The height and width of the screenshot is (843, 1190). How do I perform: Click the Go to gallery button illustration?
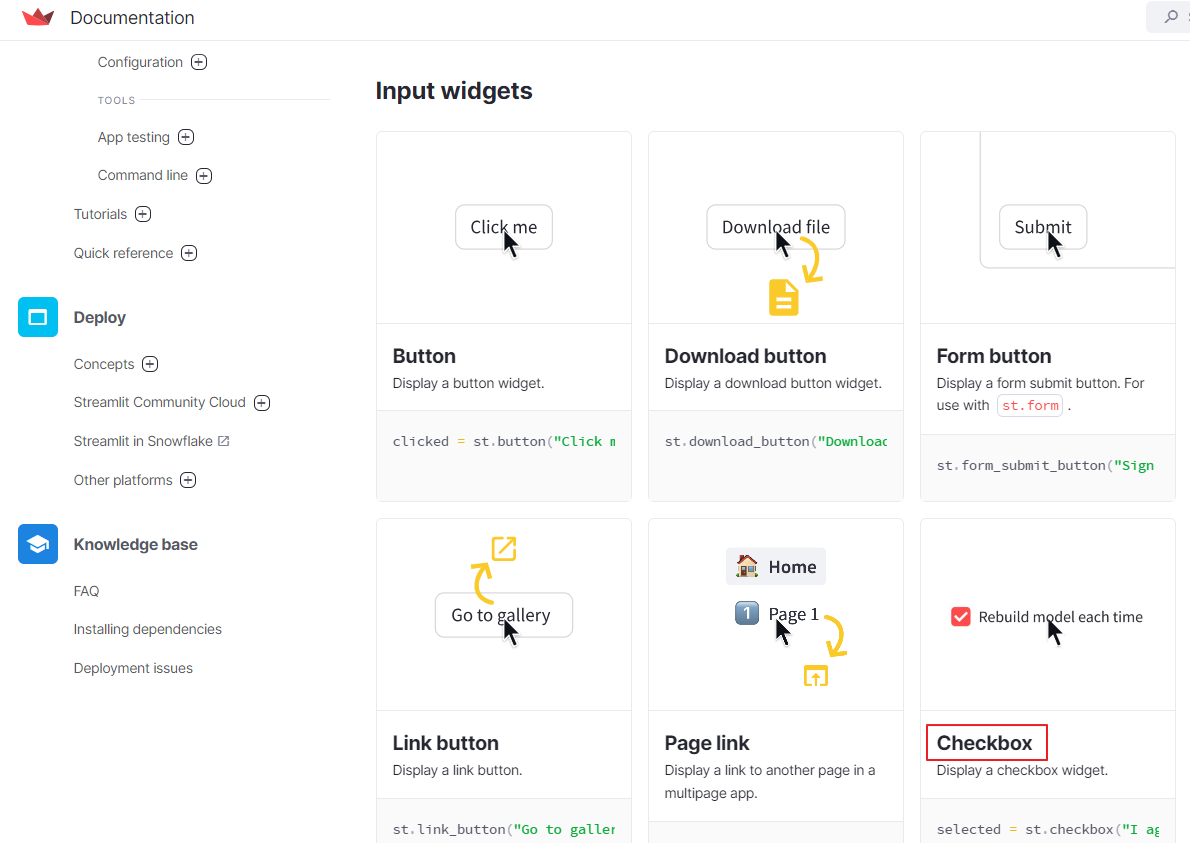pyautogui.click(x=504, y=615)
